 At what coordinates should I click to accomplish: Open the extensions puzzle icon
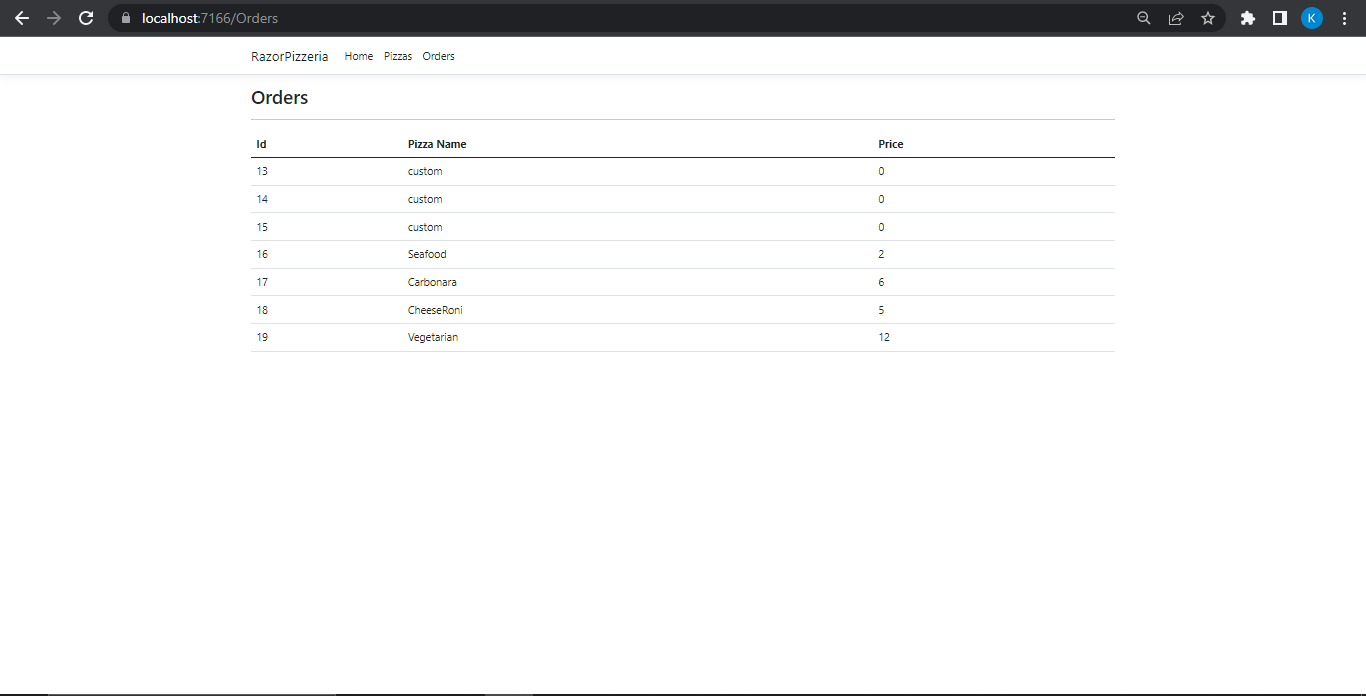[1247, 17]
